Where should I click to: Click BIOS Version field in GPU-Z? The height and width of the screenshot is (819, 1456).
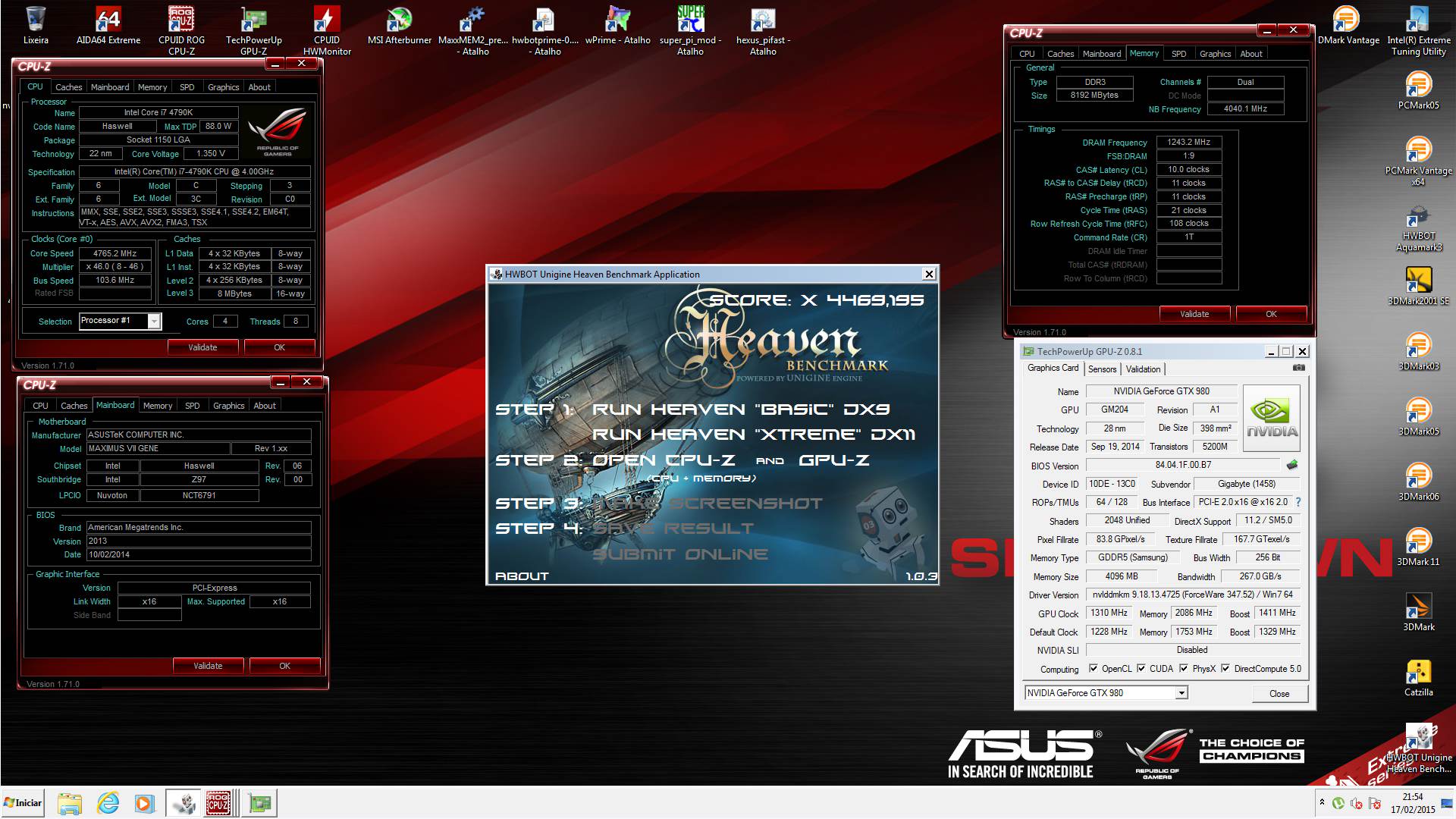pyautogui.click(x=1183, y=465)
